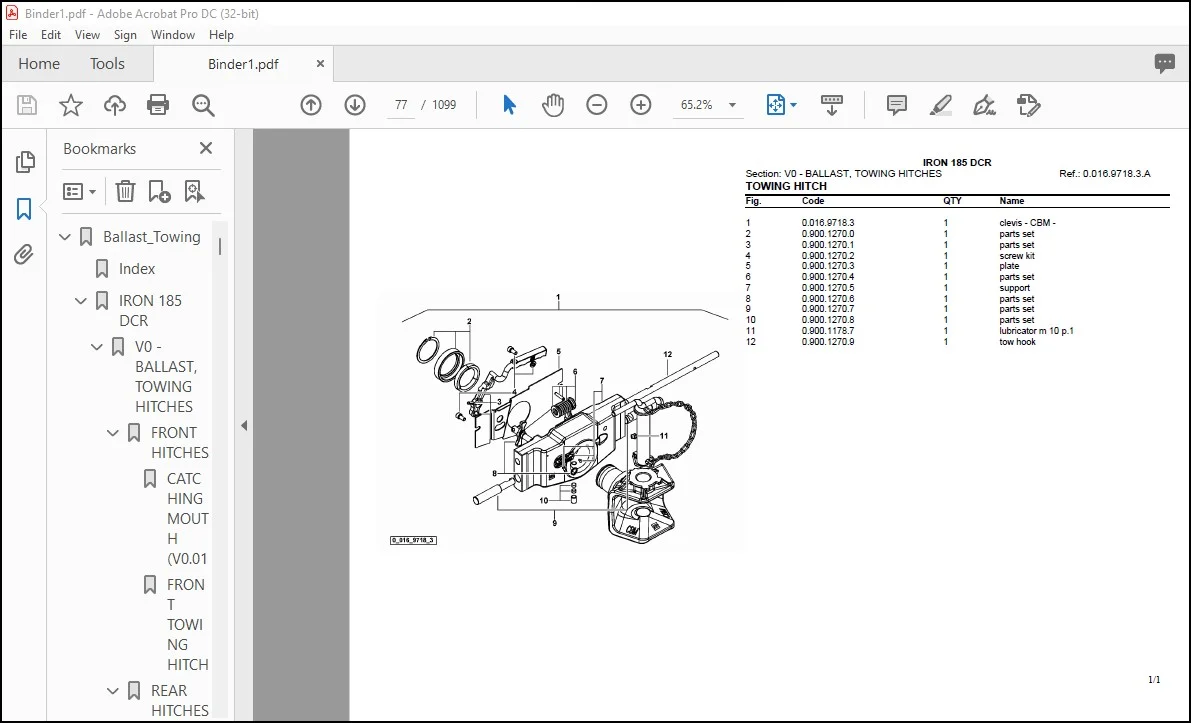Image resolution: width=1191 pixels, height=723 pixels.
Task: Close the Binder1.pdf tab
Action: pos(320,64)
